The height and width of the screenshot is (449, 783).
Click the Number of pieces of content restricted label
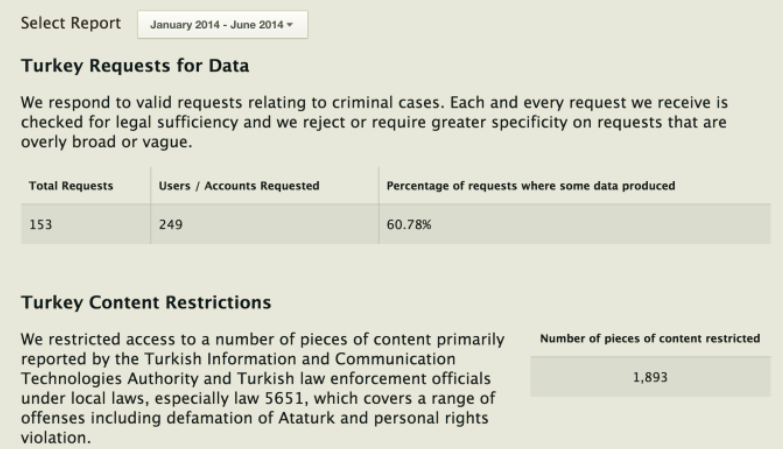click(650, 339)
